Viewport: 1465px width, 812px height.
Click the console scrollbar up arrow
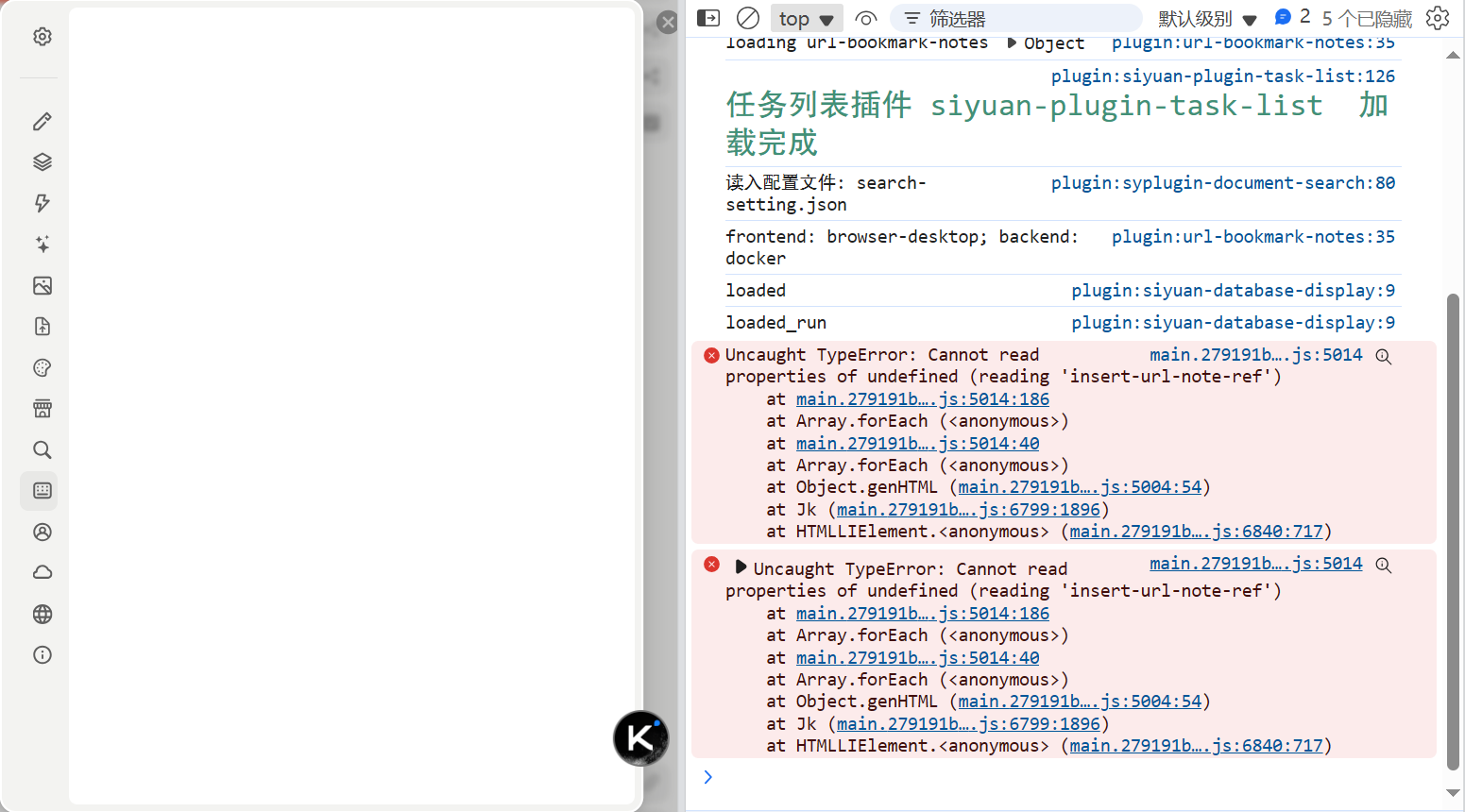click(x=1454, y=55)
